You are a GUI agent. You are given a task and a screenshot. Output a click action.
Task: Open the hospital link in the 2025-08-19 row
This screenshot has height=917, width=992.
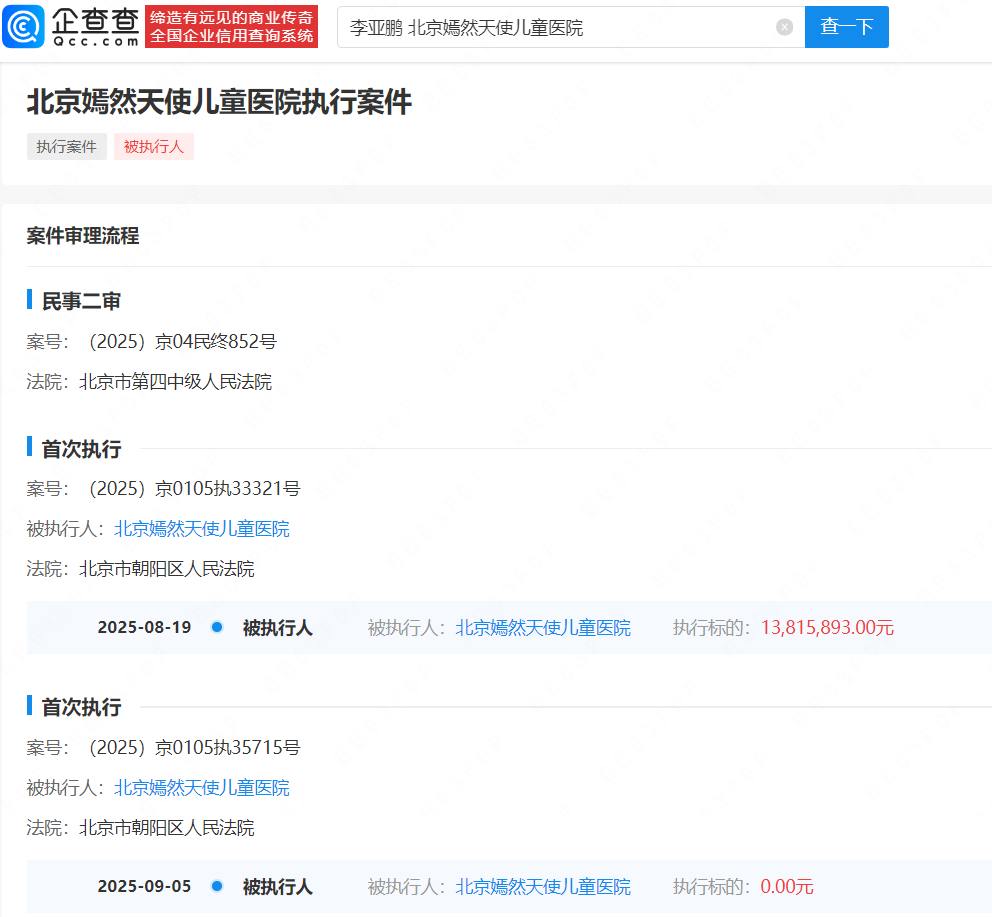(x=543, y=627)
